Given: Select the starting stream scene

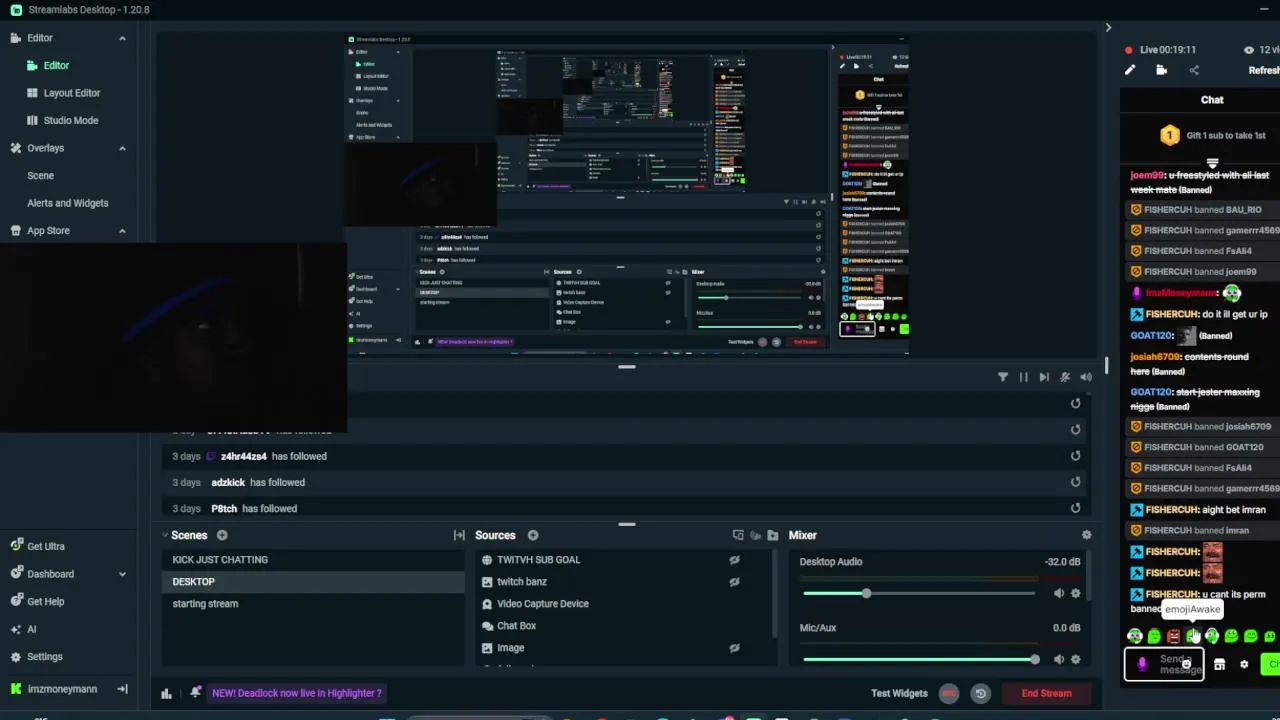Looking at the screenshot, I should tap(313, 604).
